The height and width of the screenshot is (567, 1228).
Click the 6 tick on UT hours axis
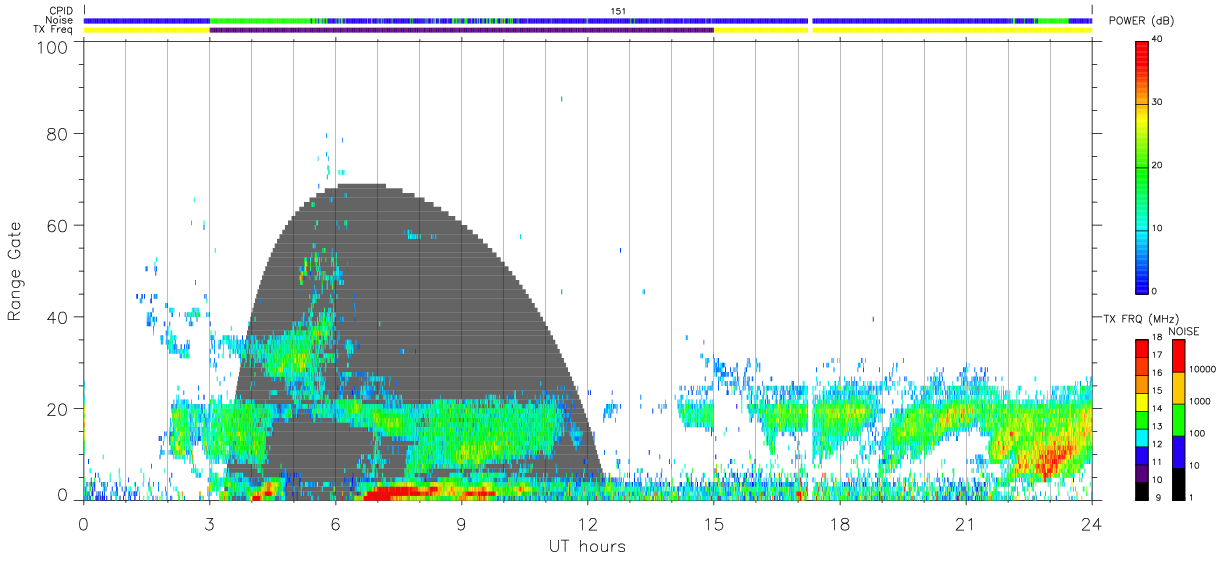coord(335,522)
